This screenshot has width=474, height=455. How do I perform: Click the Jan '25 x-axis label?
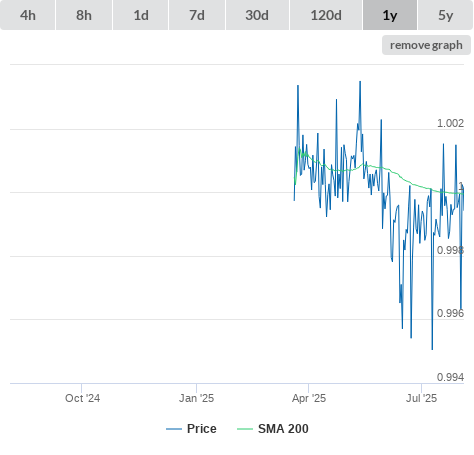pyautogui.click(x=196, y=398)
